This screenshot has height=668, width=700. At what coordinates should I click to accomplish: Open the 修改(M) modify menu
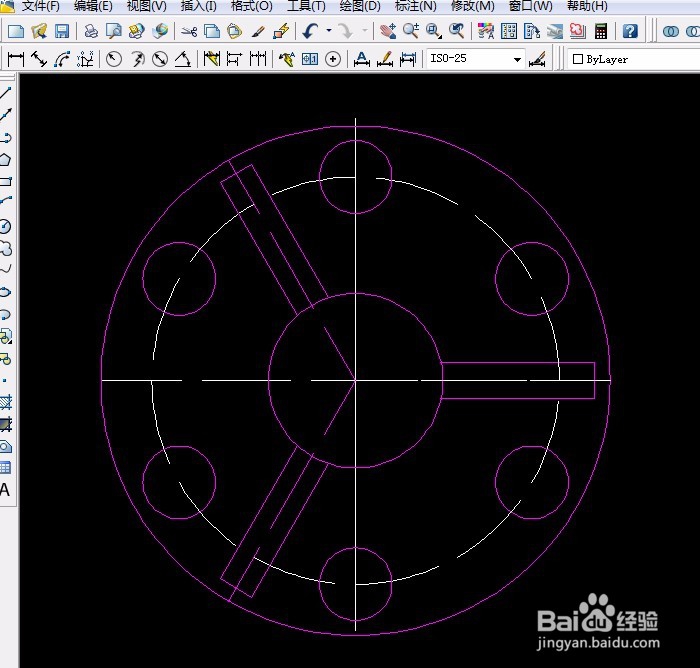[473, 6]
